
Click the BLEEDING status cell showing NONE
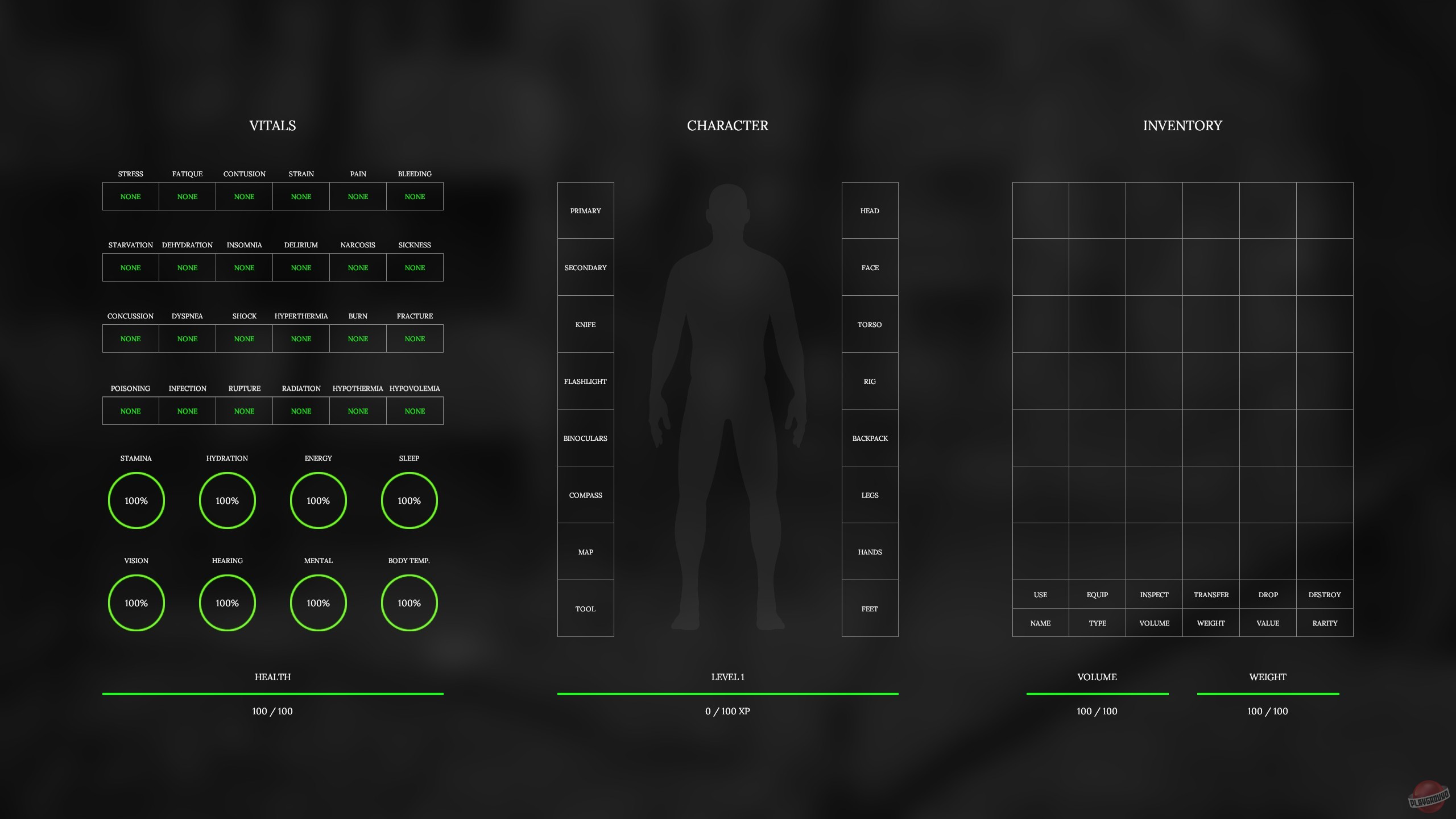[x=415, y=196]
